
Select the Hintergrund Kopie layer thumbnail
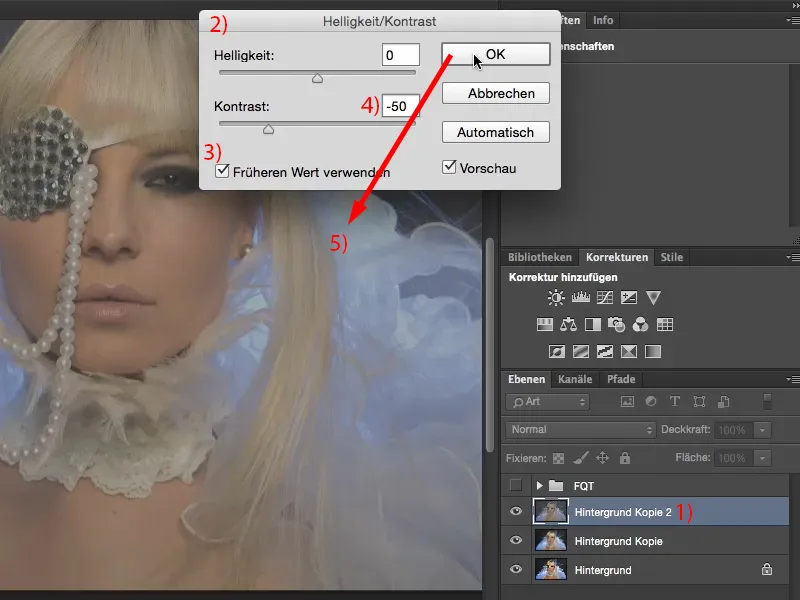tap(551, 540)
